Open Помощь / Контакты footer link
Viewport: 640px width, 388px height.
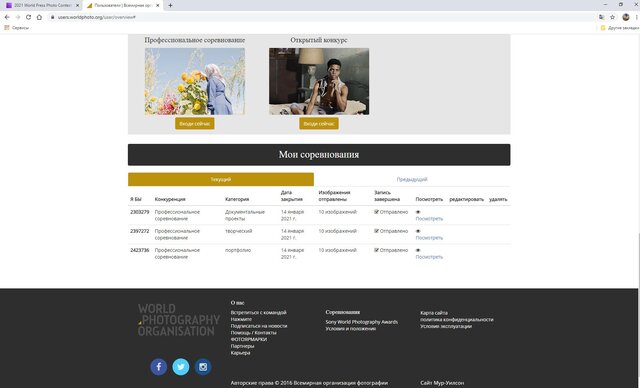click(x=253, y=333)
